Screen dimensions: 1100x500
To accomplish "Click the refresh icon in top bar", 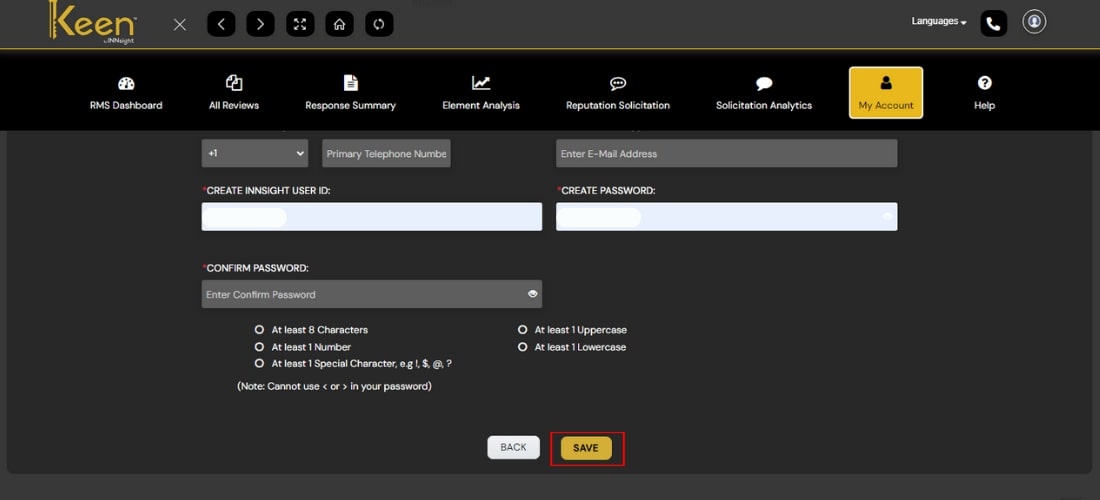I will tap(379, 24).
